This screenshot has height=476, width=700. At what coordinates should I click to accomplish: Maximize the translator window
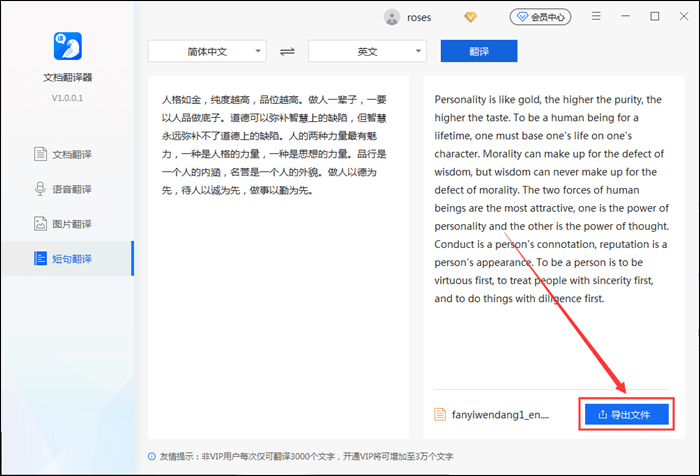click(x=655, y=16)
